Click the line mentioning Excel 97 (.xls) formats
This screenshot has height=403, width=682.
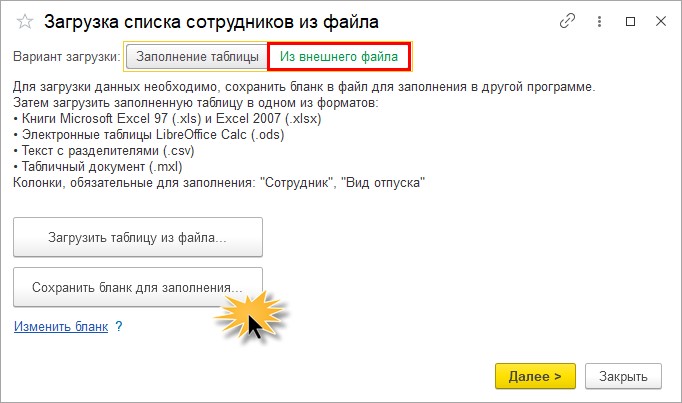point(167,118)
